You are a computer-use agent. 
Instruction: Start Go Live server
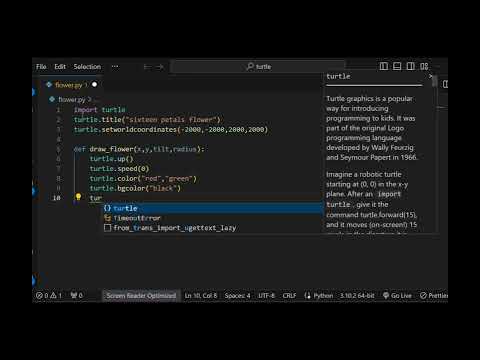pyautogui.click(x=397, y=296)
